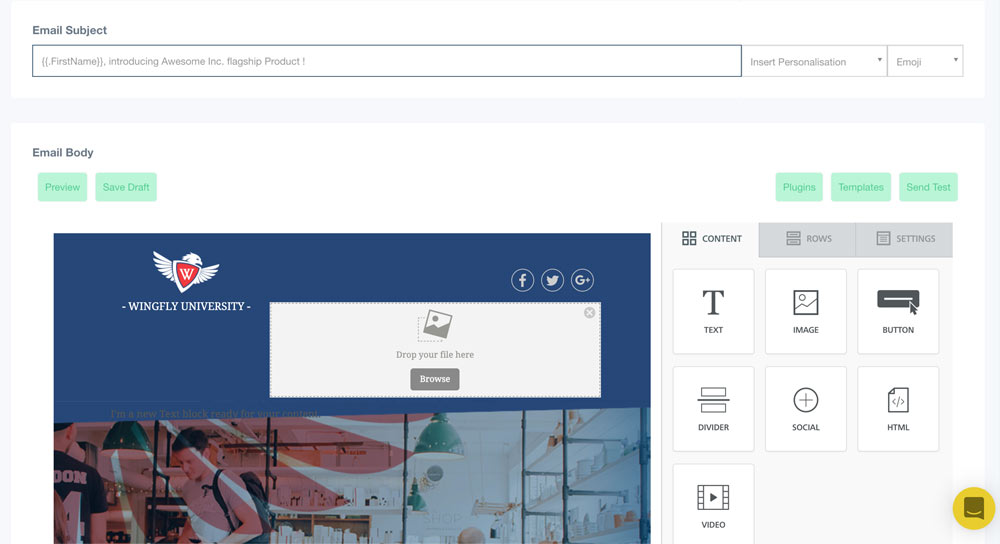
Task: Pick the Button content block
Action: 897,311
